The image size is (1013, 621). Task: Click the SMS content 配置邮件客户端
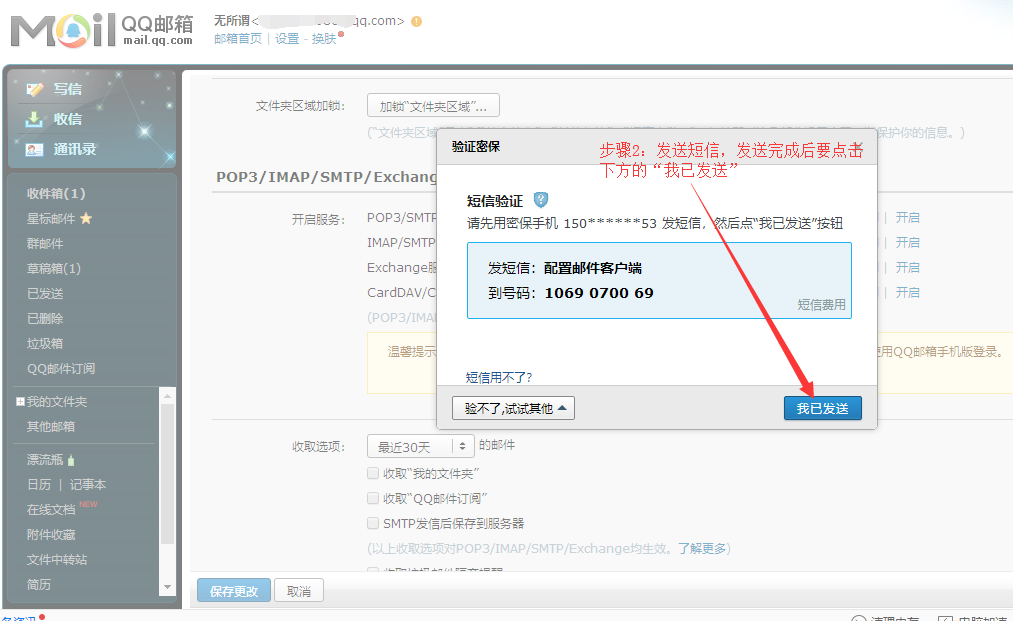(592, 268)
